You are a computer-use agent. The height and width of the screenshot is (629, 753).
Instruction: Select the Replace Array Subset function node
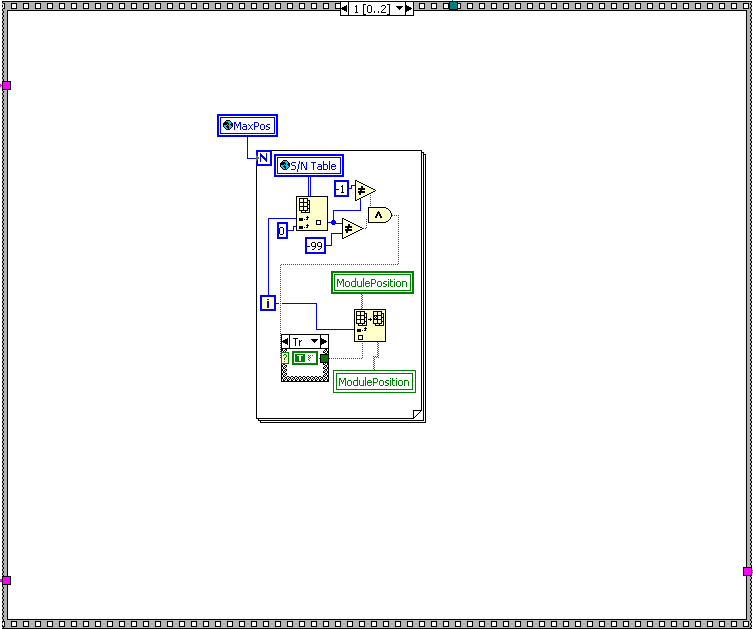[x=370, y=325]
